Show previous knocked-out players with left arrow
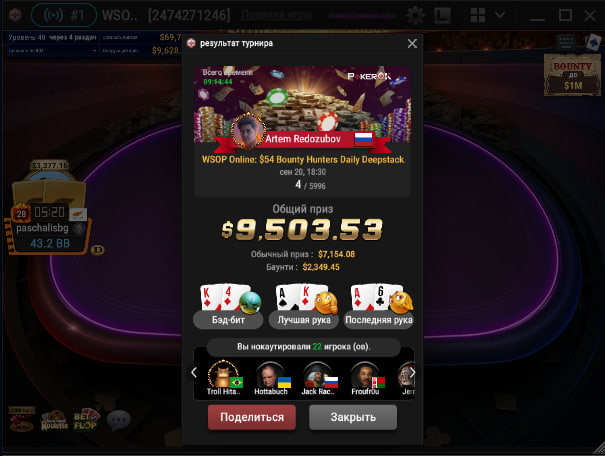This screenshot has width=605, height=456. click(194, 373)
